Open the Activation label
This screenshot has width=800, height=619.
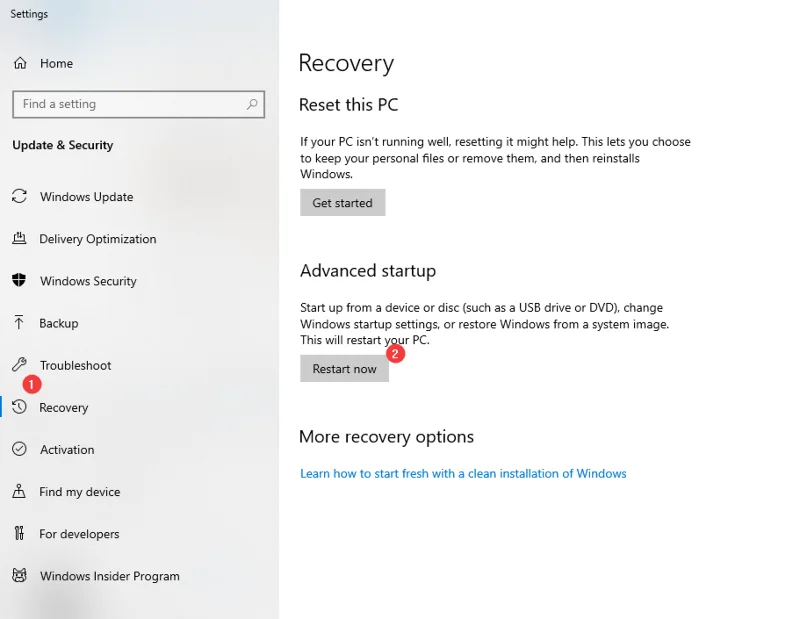(x=67, y=450)
